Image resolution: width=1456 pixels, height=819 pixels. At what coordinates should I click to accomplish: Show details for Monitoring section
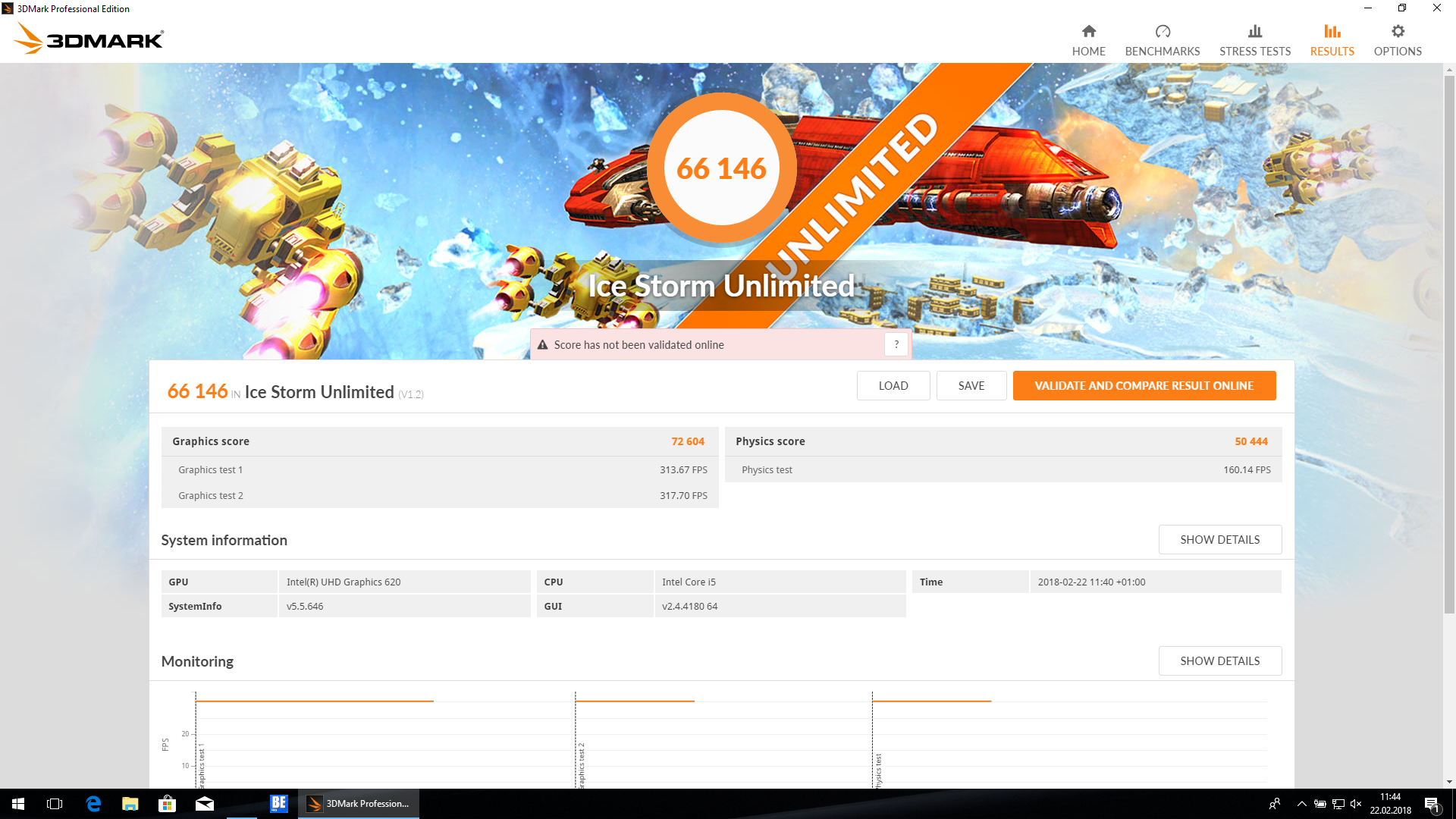tap(1219, 661)
